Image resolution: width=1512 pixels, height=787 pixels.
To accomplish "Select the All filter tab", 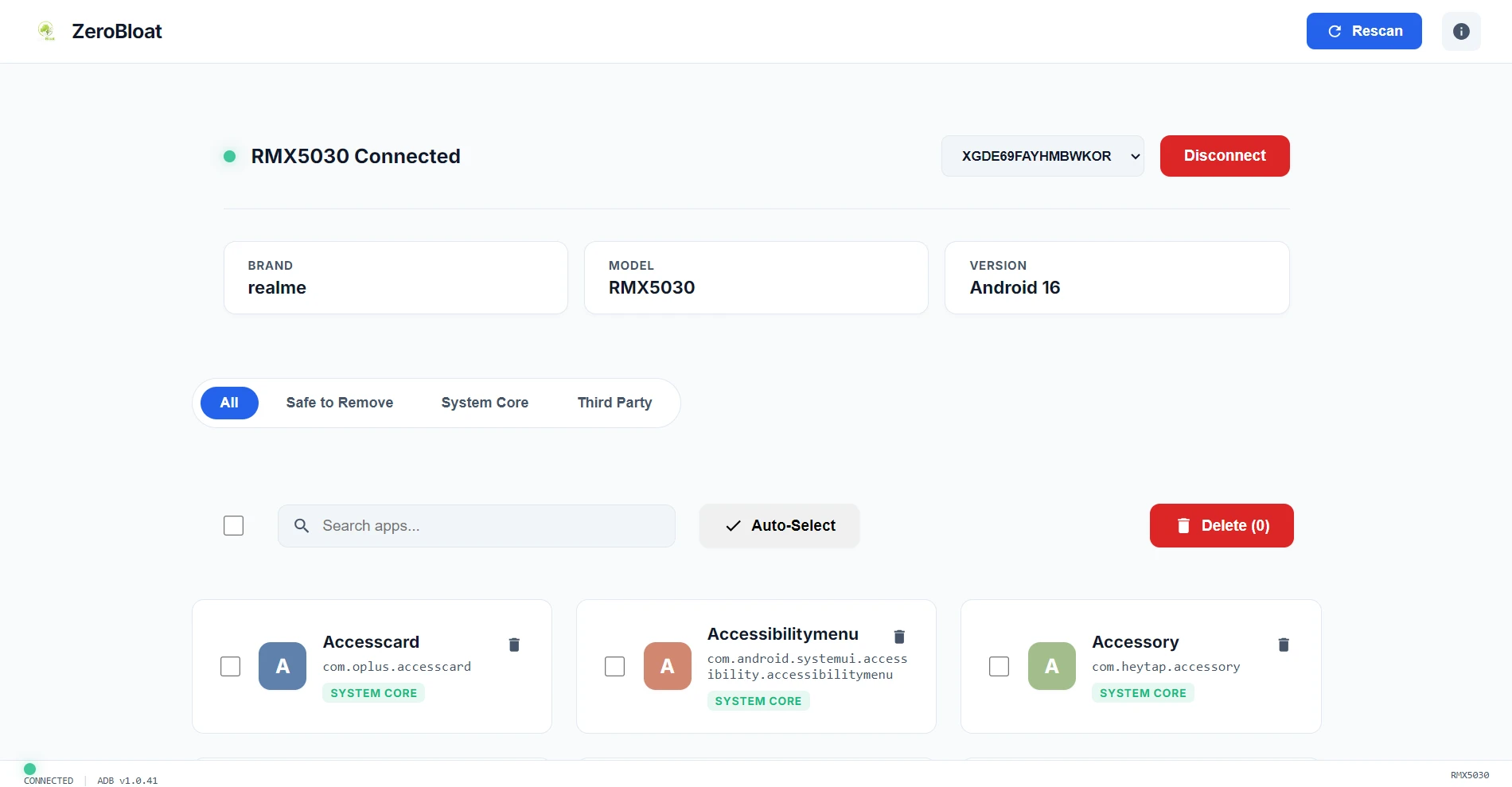I will click(229, 403).
